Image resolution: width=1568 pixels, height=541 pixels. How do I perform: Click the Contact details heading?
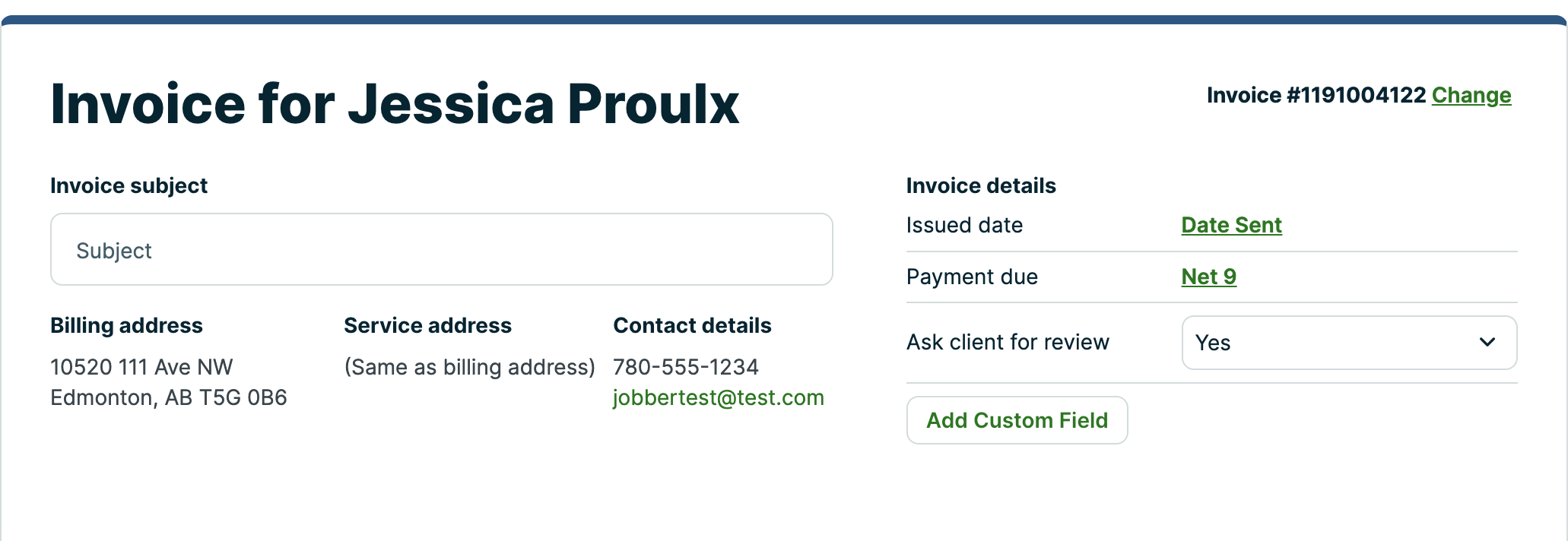pyautogui.click(x=692, y=325)
